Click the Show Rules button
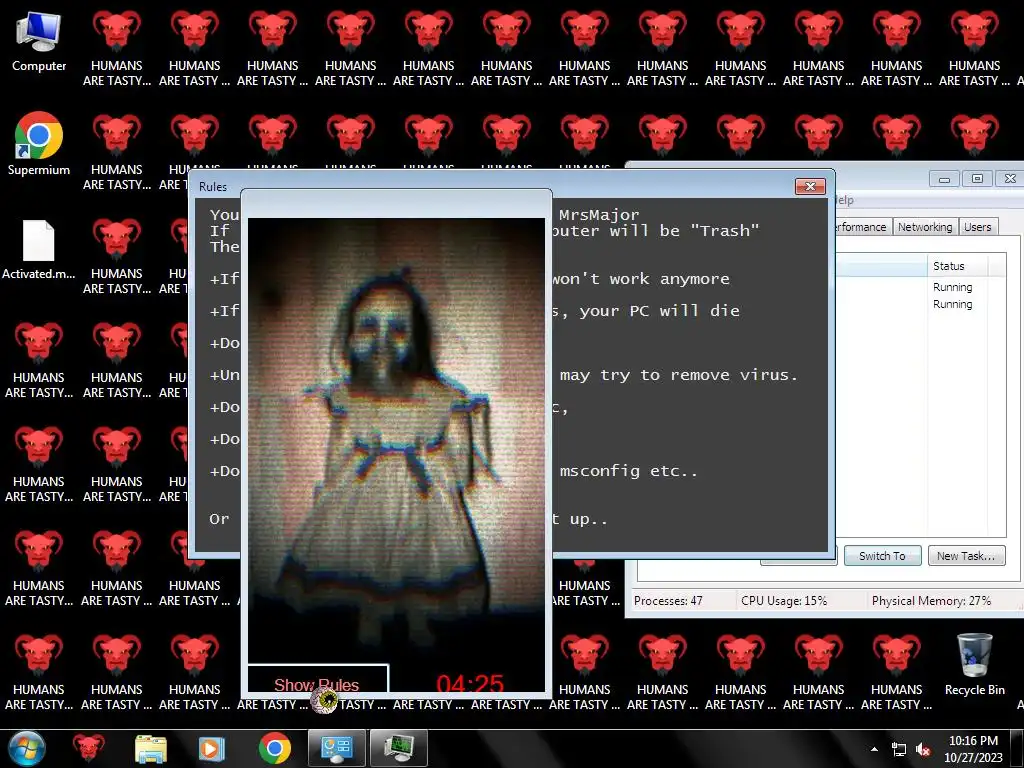Viewport: 1024px width, 768px height. 317,679
